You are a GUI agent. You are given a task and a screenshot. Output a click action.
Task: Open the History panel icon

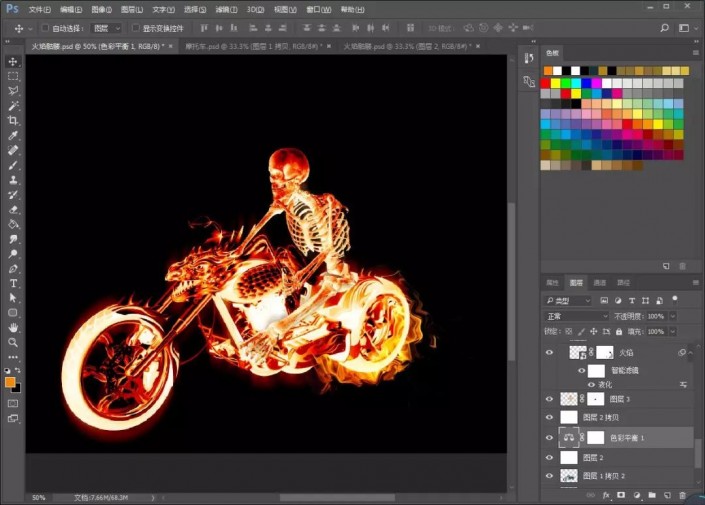[x=529, y=58]
